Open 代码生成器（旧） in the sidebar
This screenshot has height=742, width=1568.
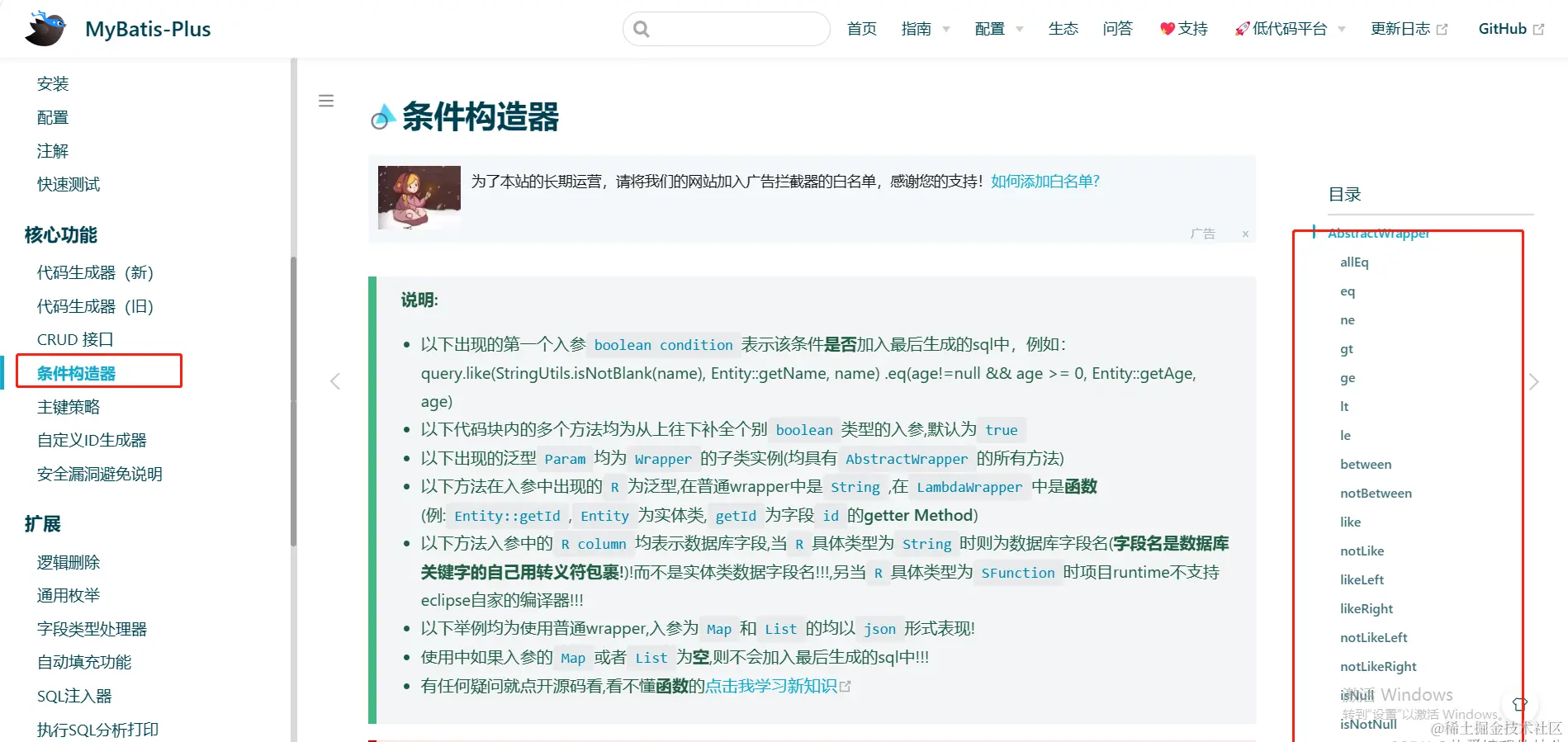point(96,307)
